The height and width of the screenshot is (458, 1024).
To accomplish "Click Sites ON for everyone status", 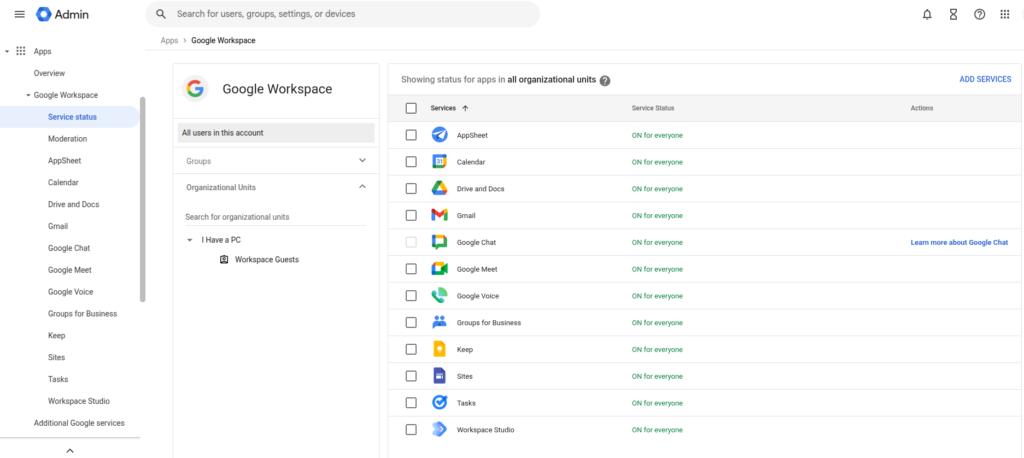I will click(657, 376).
